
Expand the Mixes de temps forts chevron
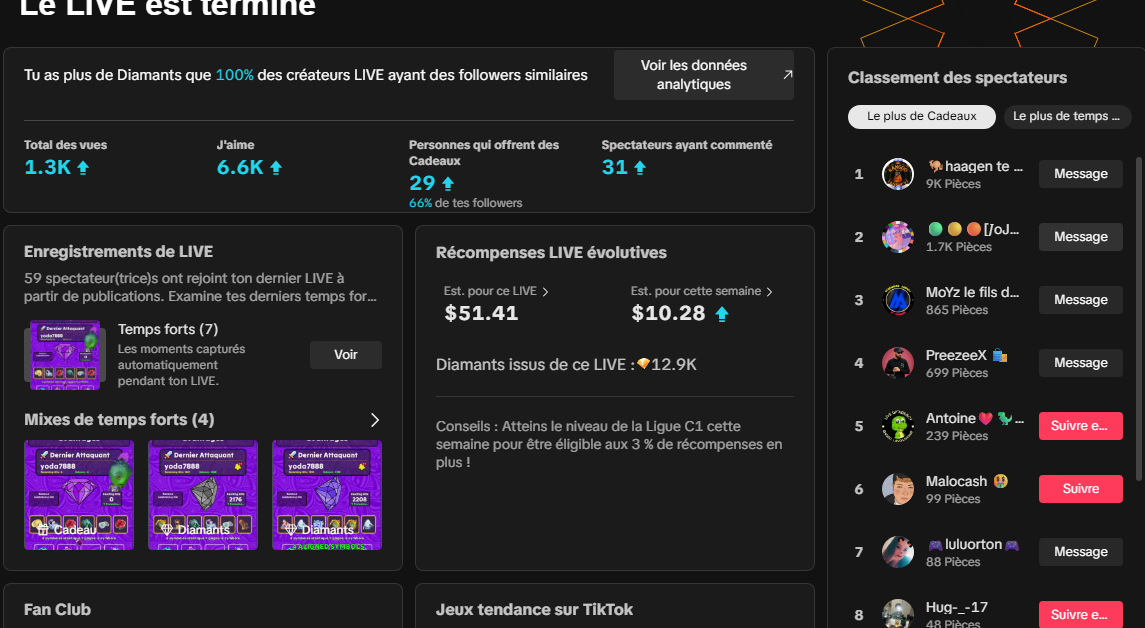(375, 420)
